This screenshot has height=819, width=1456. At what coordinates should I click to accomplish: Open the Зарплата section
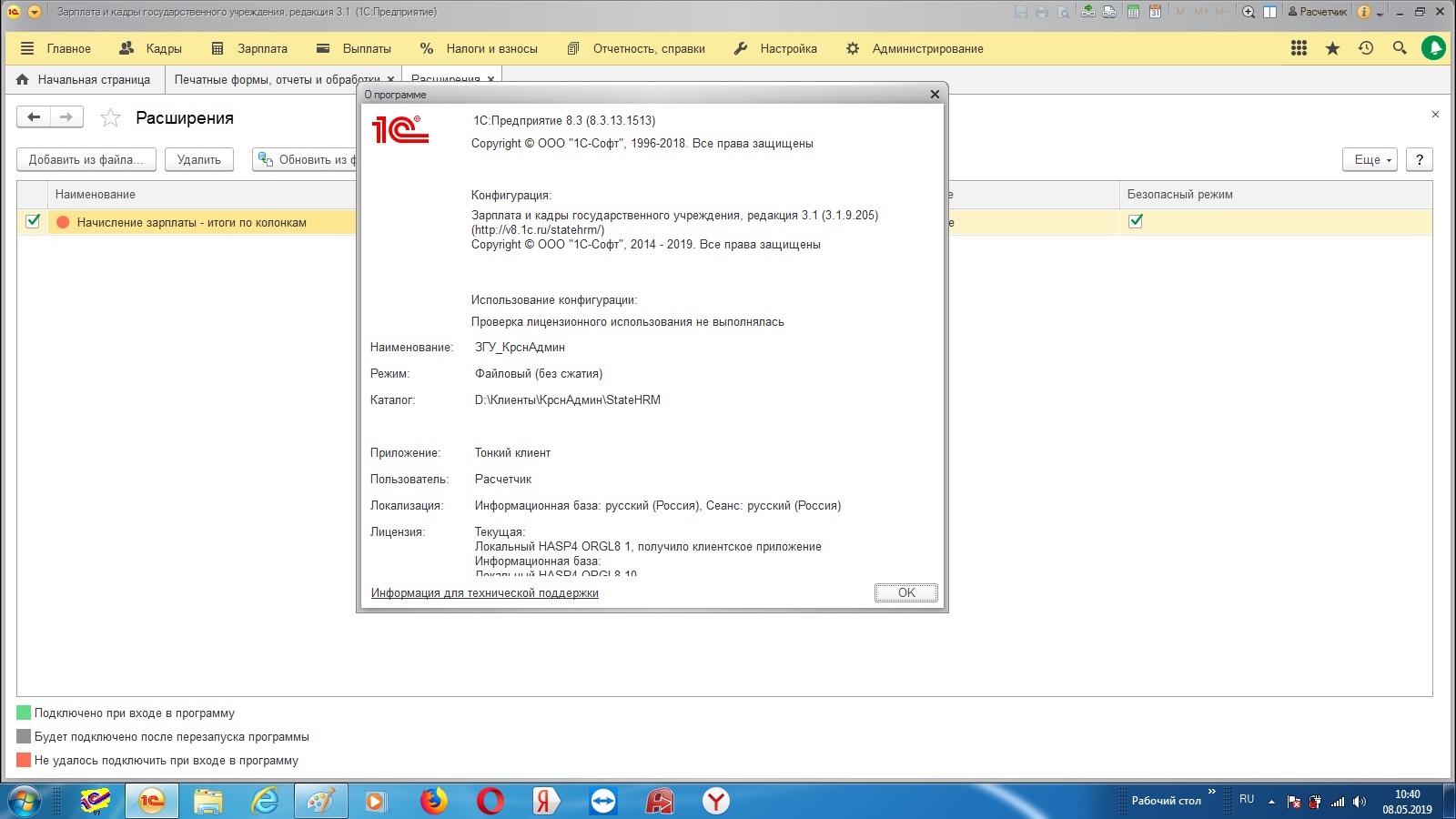(249, 48)
